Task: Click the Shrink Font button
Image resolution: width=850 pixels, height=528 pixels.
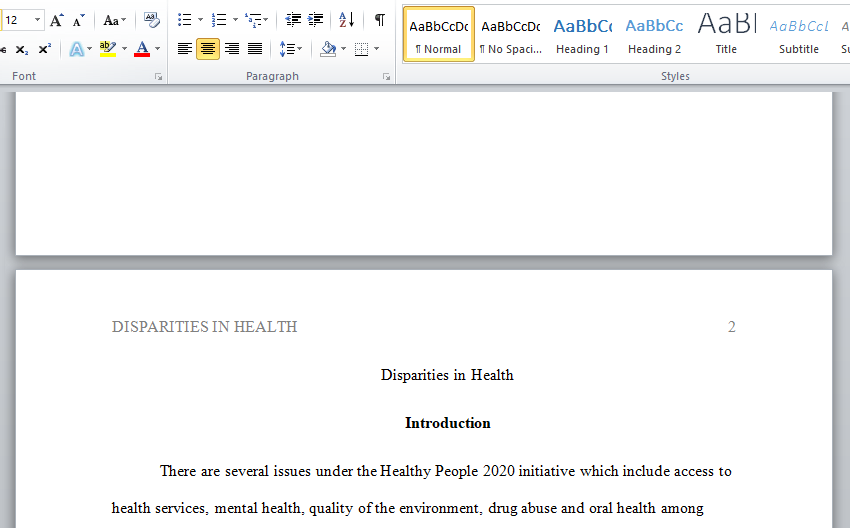Action: (x=79, y=21)
